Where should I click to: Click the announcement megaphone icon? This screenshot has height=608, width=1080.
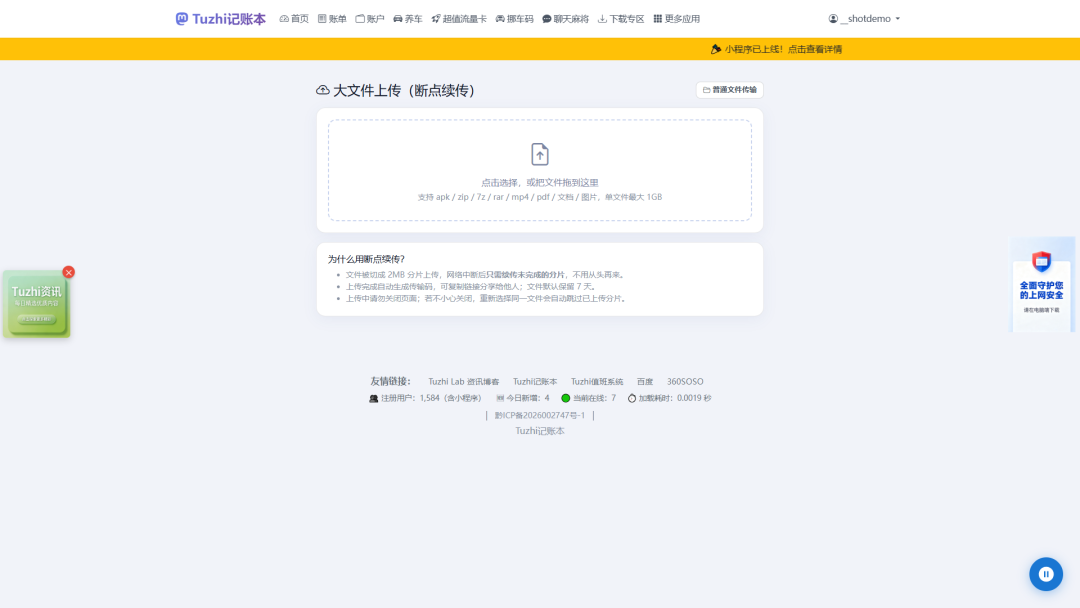(716, 49)
